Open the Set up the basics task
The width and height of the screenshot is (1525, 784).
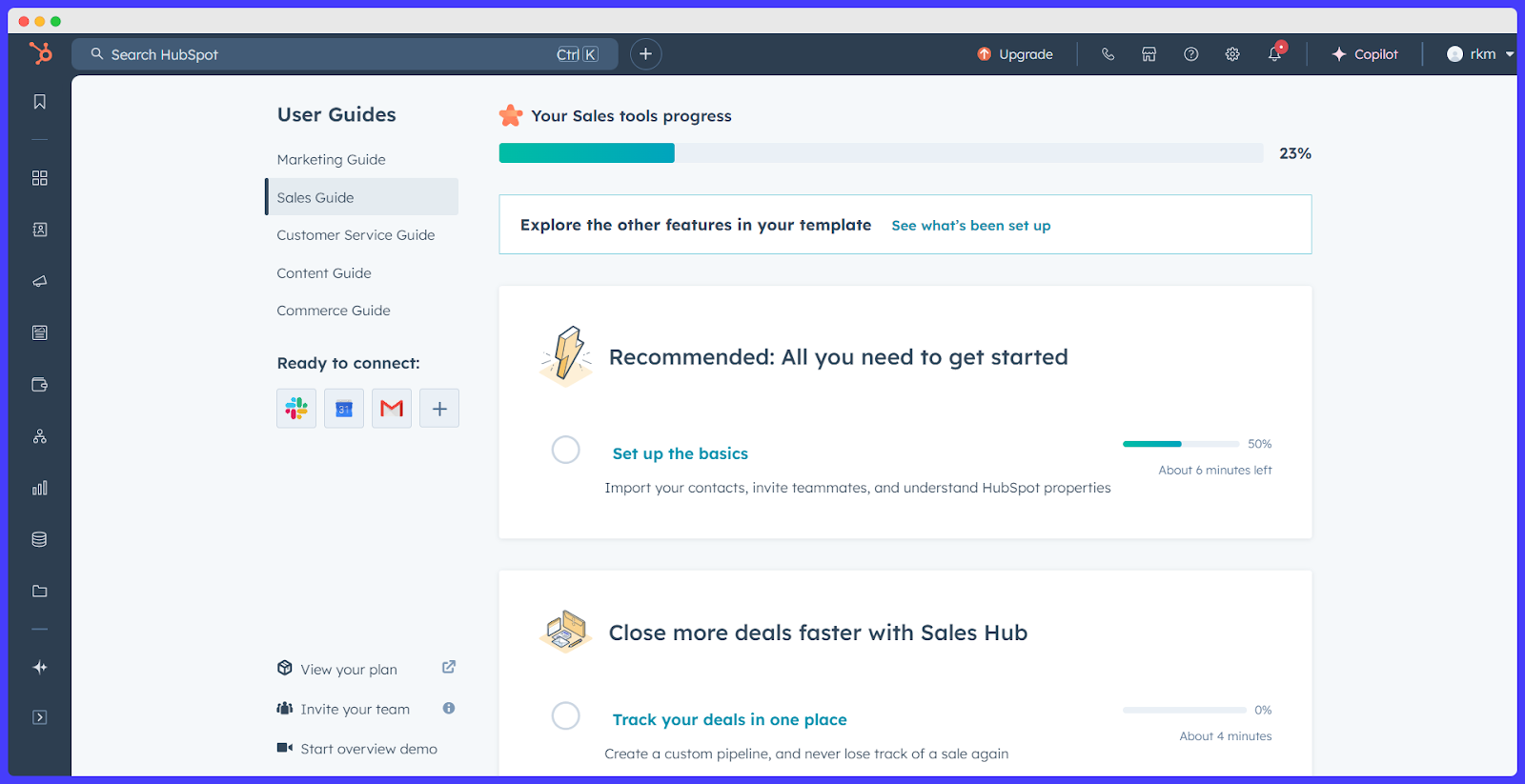pos(681,453)
